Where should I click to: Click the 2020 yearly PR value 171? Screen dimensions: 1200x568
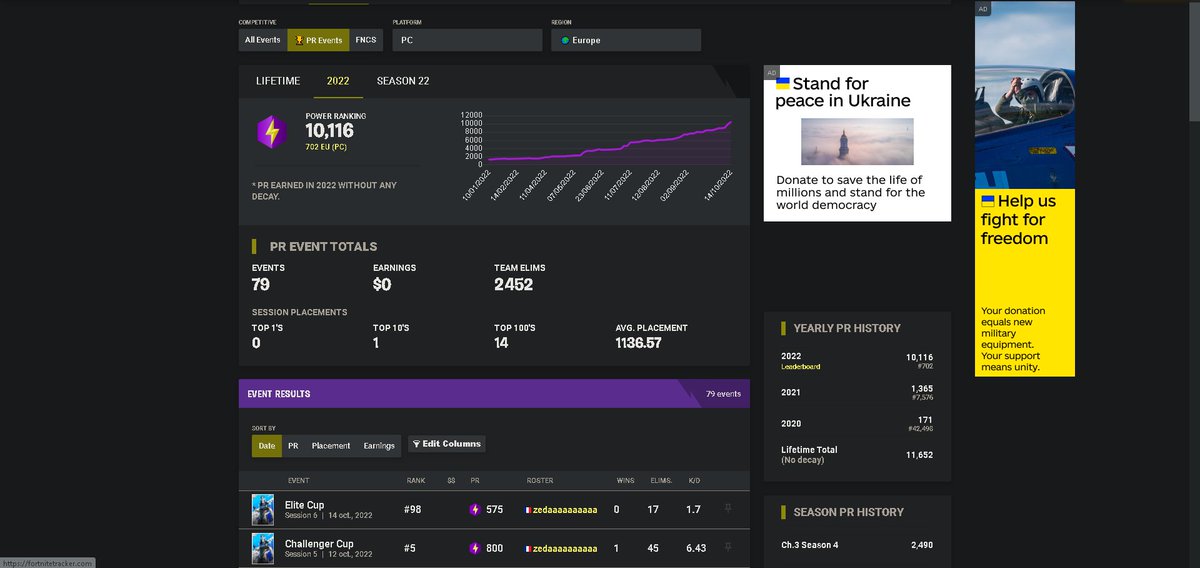pos(926,420)
